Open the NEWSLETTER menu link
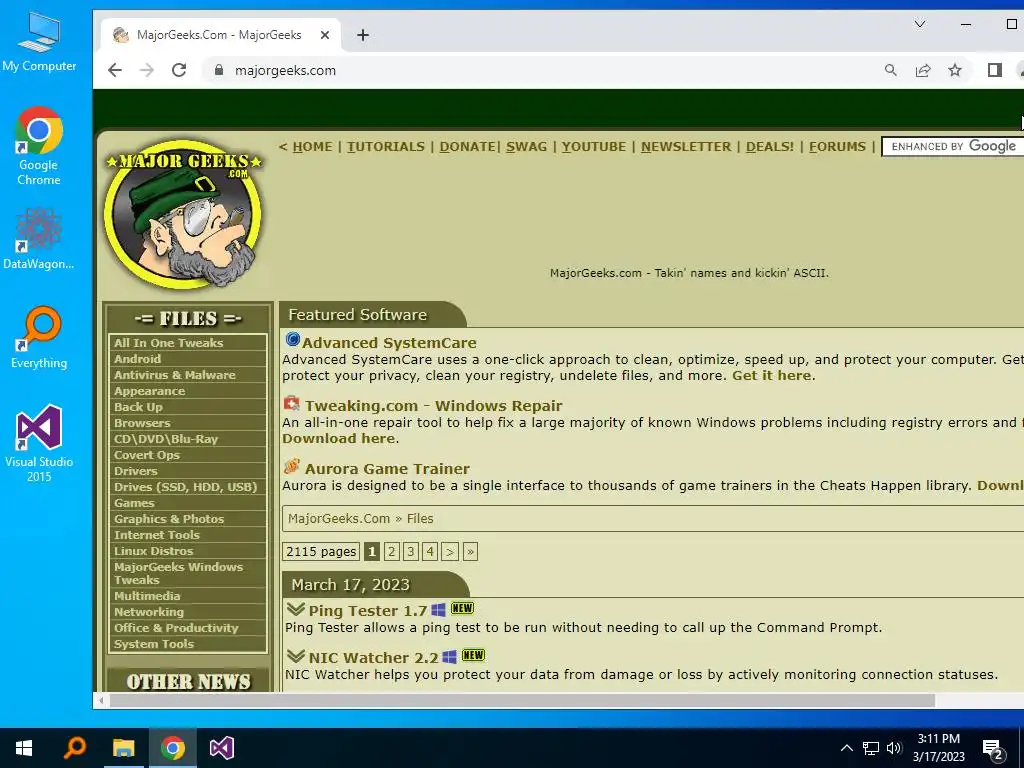Viewport: 1024px width, 768px height. [x=686, y=146]
